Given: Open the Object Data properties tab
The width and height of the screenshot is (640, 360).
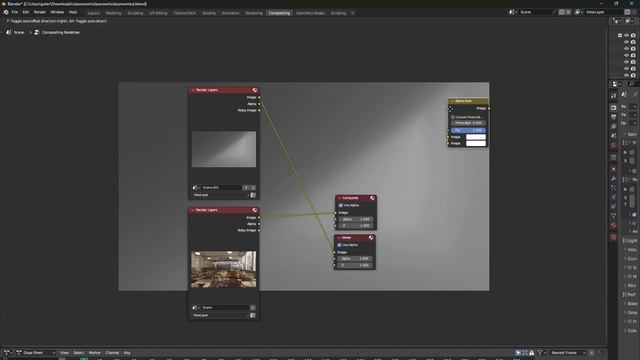Looking at the screenshot, I should coord(613,216).
